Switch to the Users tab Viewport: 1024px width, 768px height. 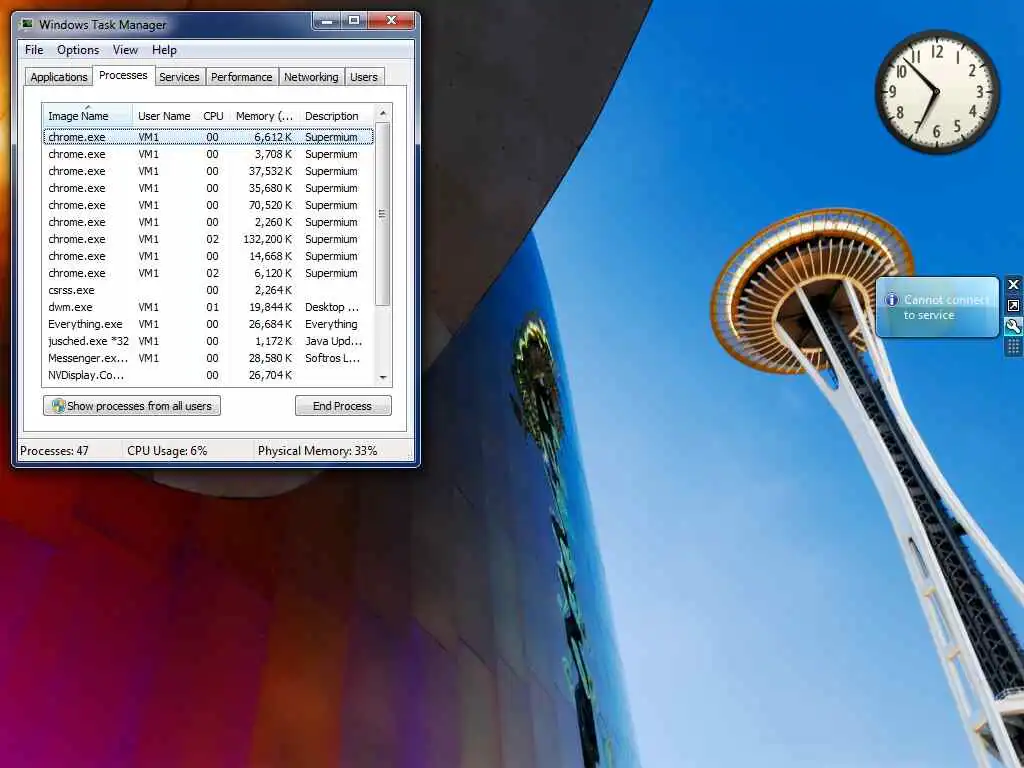click(x=364, y=77)
